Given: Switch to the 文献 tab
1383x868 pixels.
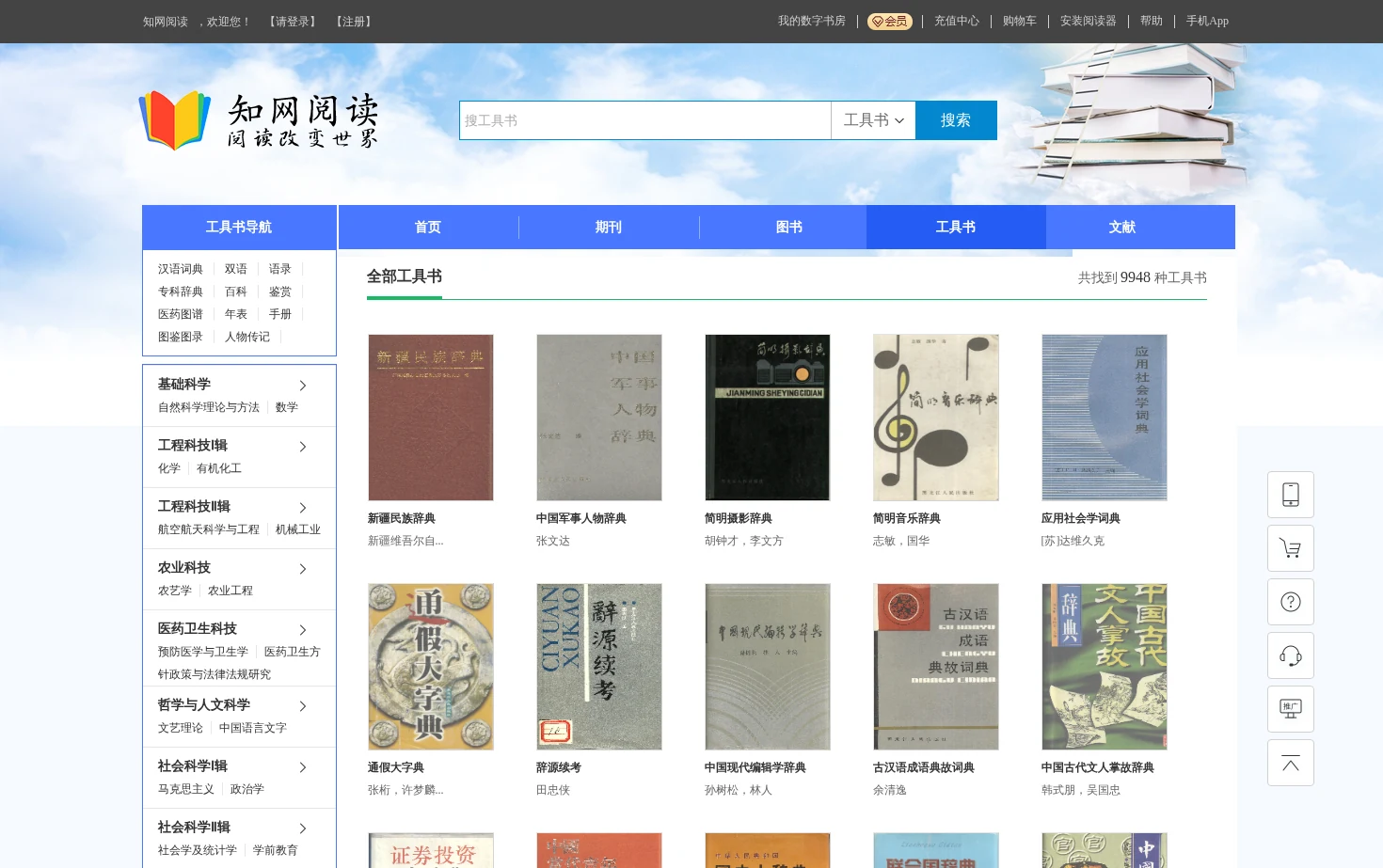Looking at the screenshot, I should [1122, 227].
